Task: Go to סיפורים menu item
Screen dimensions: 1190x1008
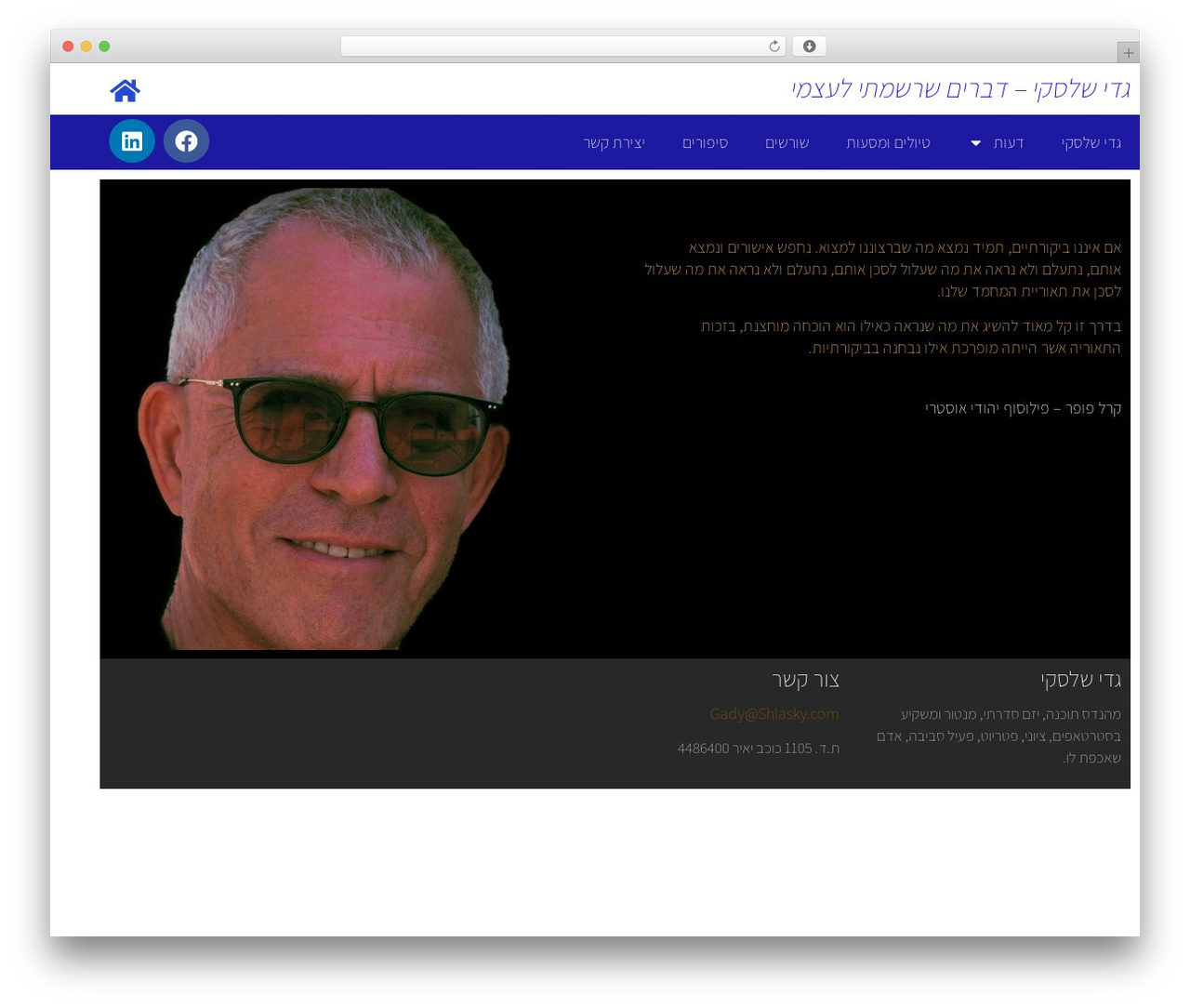Action: coord(705,143)
